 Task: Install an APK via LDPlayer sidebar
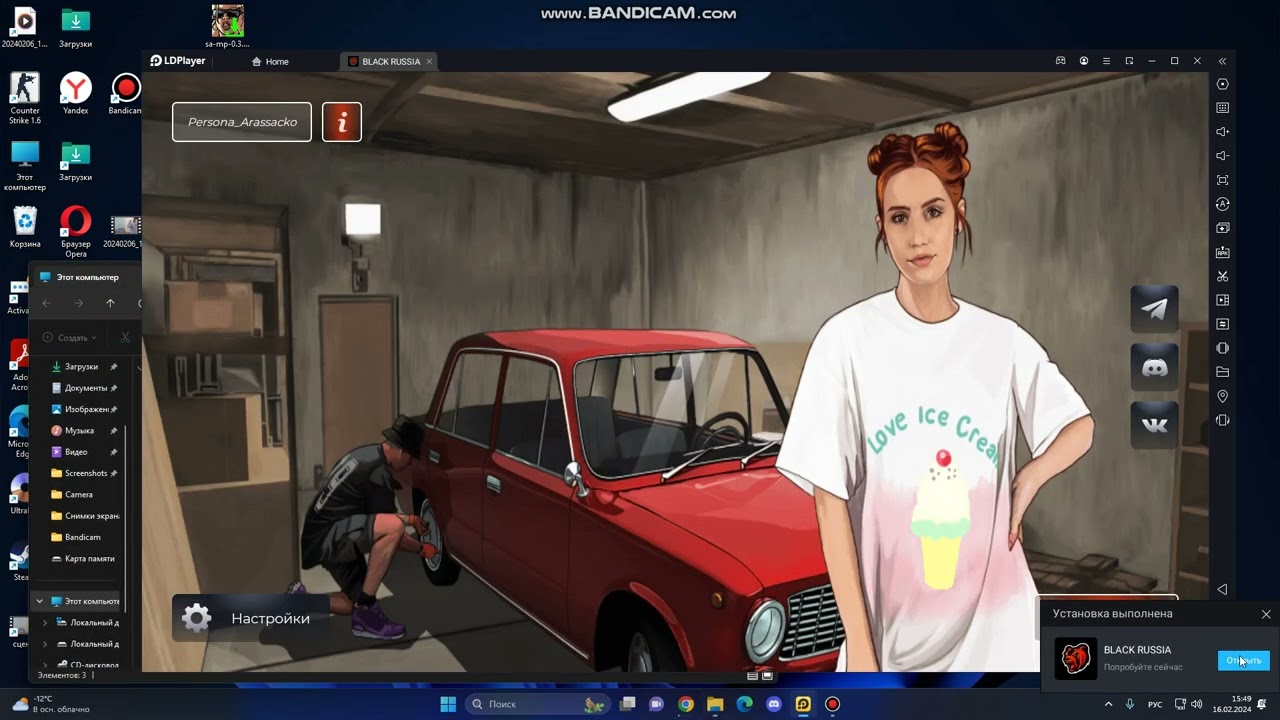coord(1222,252)
